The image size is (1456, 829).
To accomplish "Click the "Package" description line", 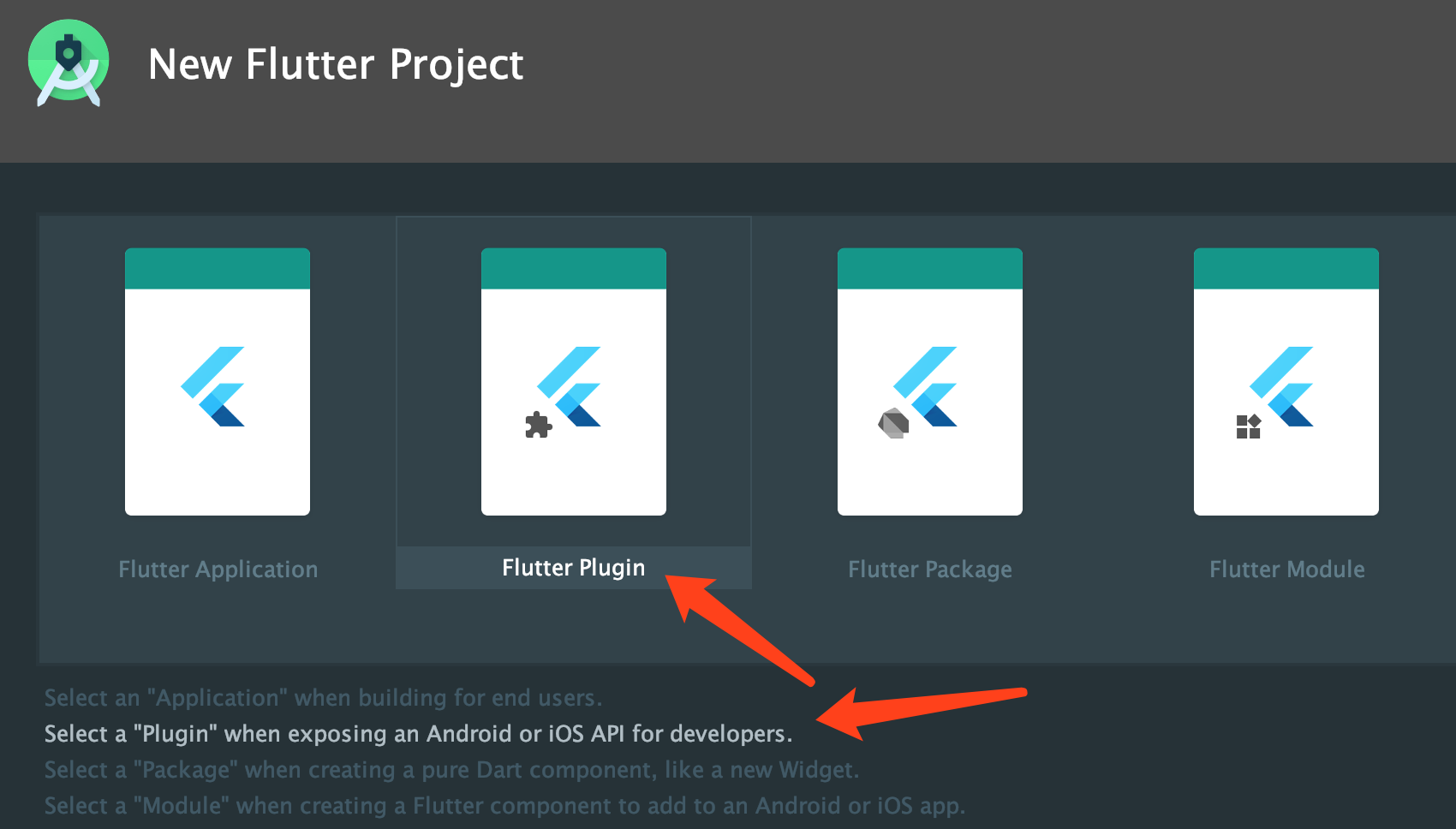I will coord(452,770).
